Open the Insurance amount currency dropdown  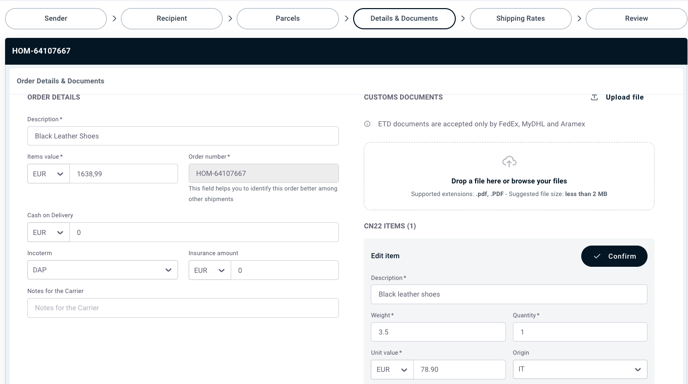[x=210, y=270]
